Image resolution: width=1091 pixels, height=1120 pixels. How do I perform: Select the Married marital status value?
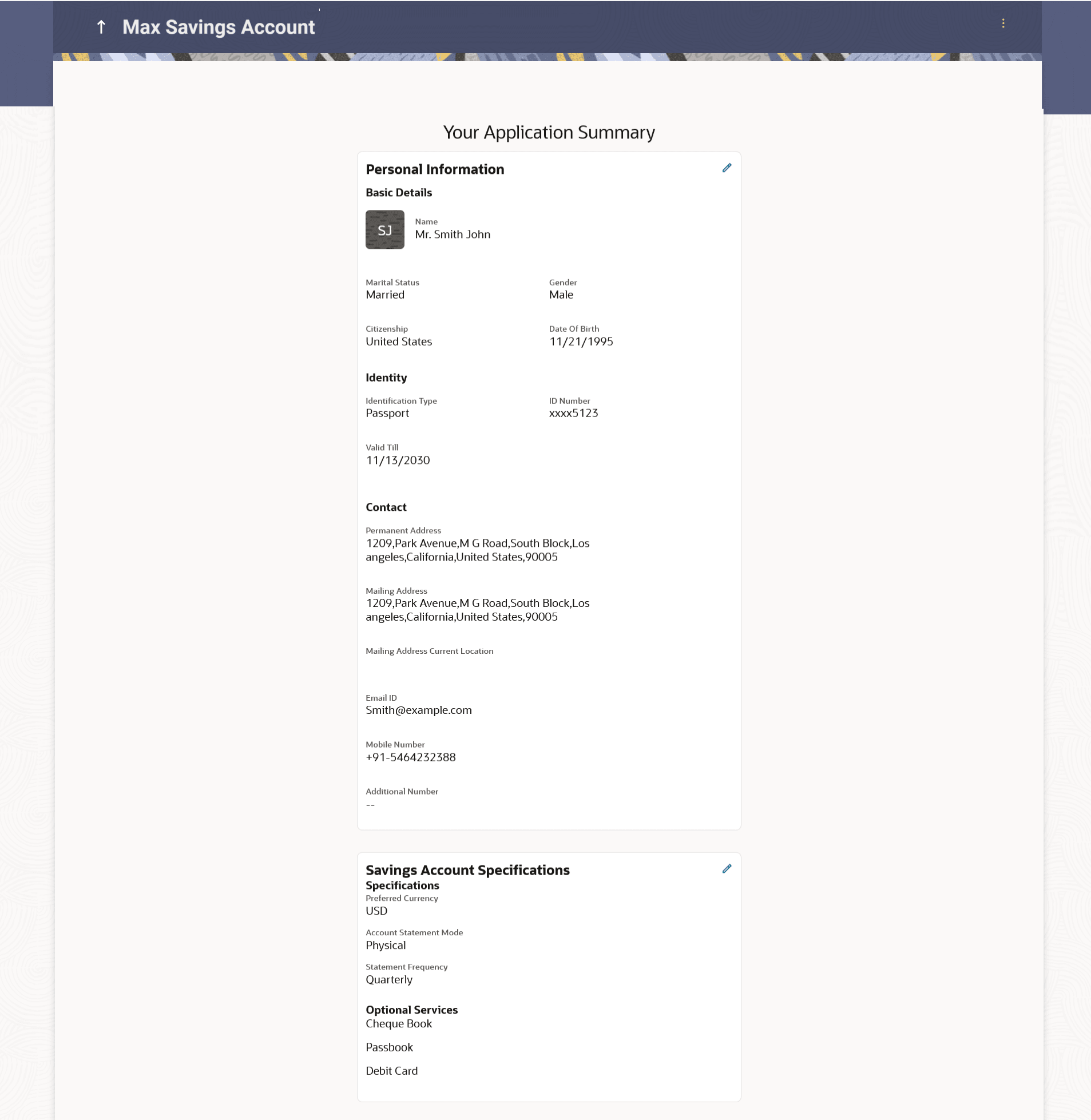pos(385,295)
